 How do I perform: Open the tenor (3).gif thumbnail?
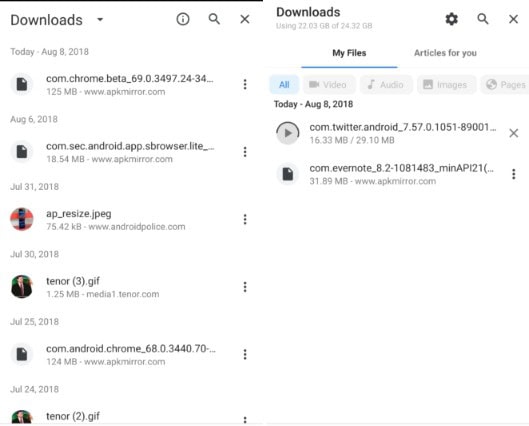click(22, 287)
